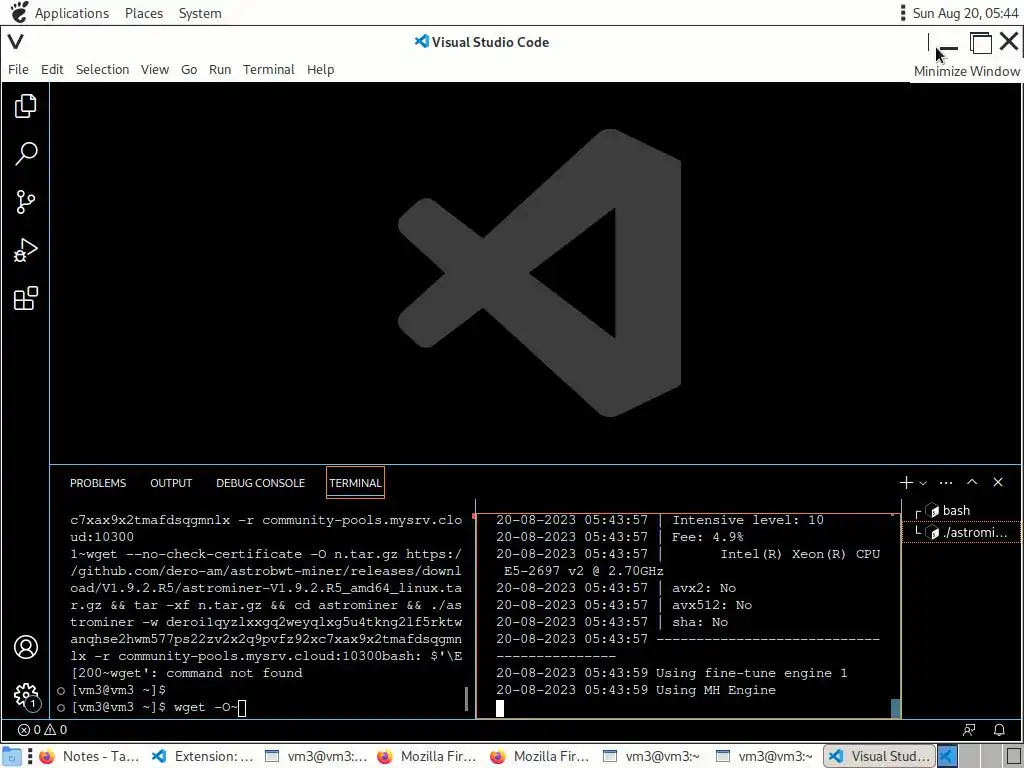Open the View menu
Image resolution: width=1024 pixels, height=768 pixels.
click(x=155, y=69)
